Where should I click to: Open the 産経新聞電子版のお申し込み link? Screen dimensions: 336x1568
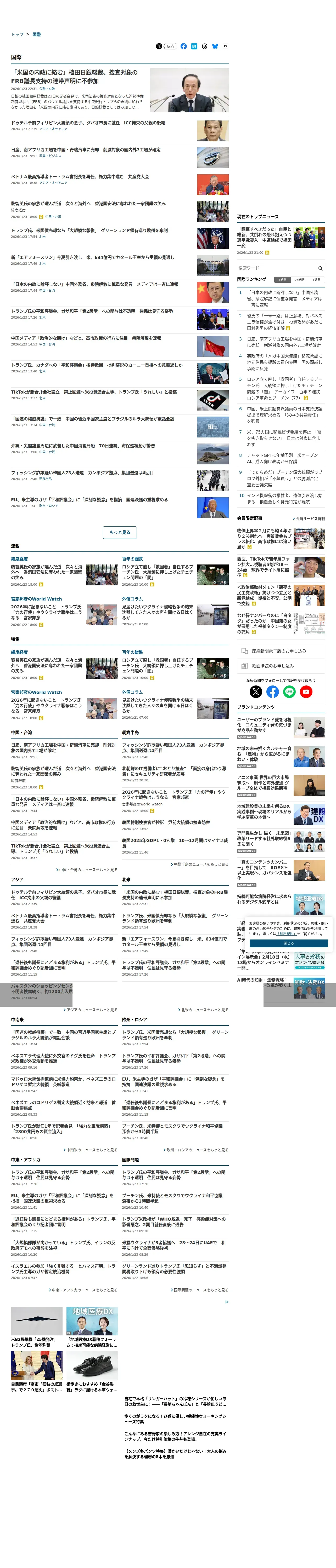point(281,651)
